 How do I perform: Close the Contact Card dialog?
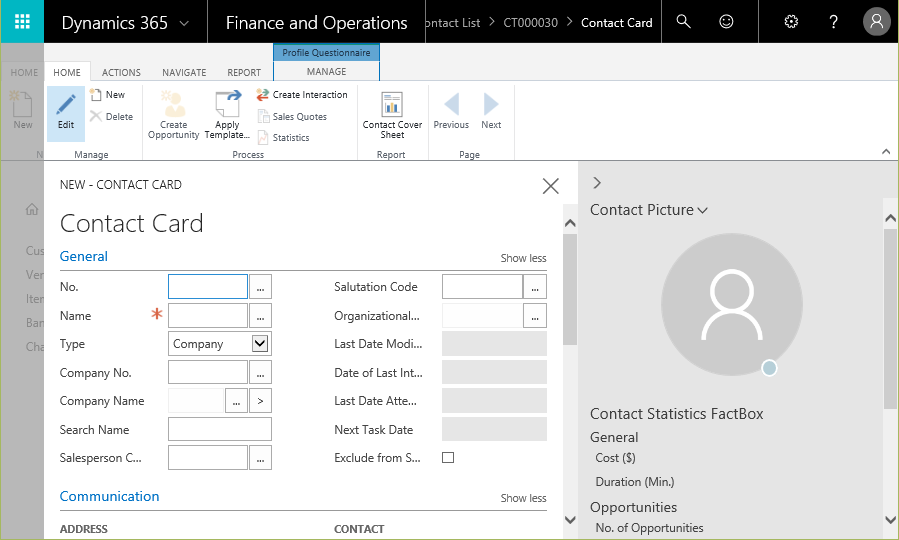[550, 186]
